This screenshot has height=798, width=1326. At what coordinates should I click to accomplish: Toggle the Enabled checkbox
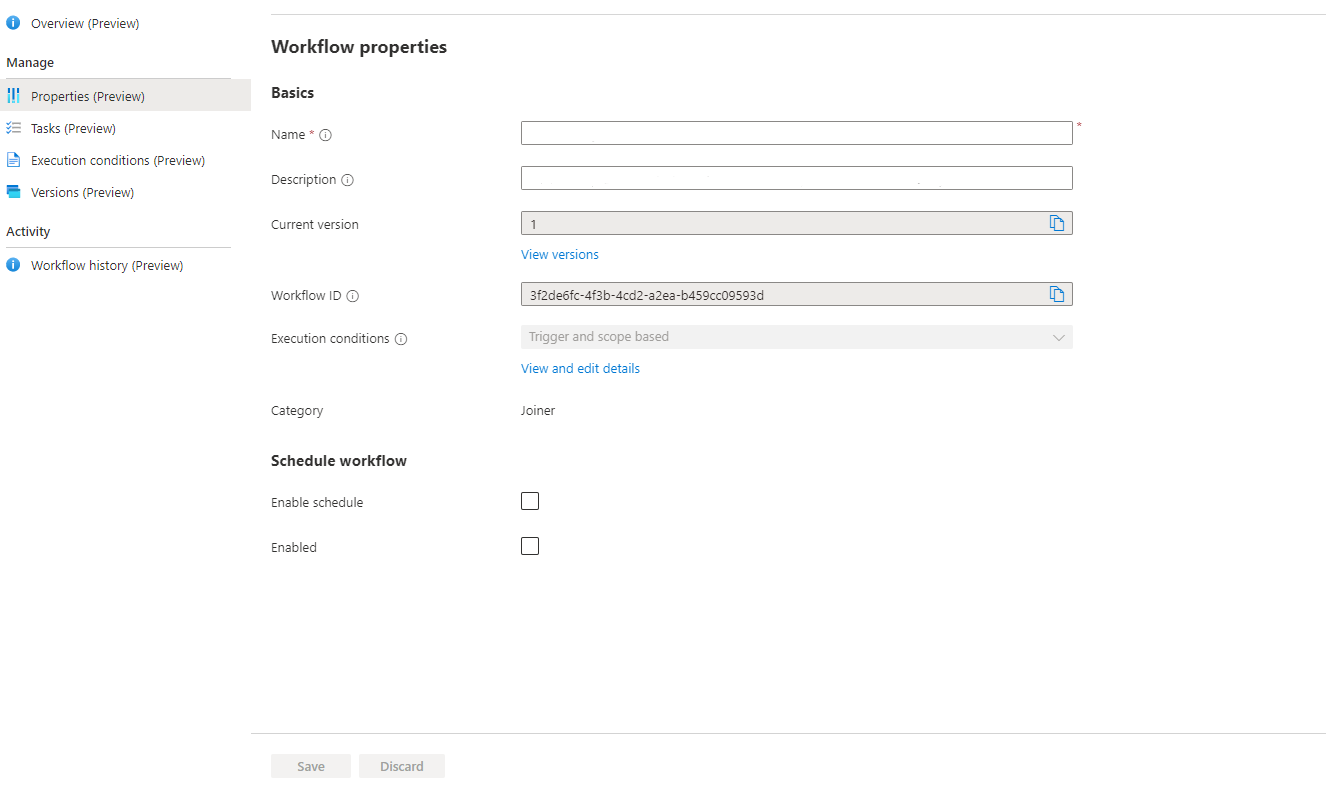530,546
